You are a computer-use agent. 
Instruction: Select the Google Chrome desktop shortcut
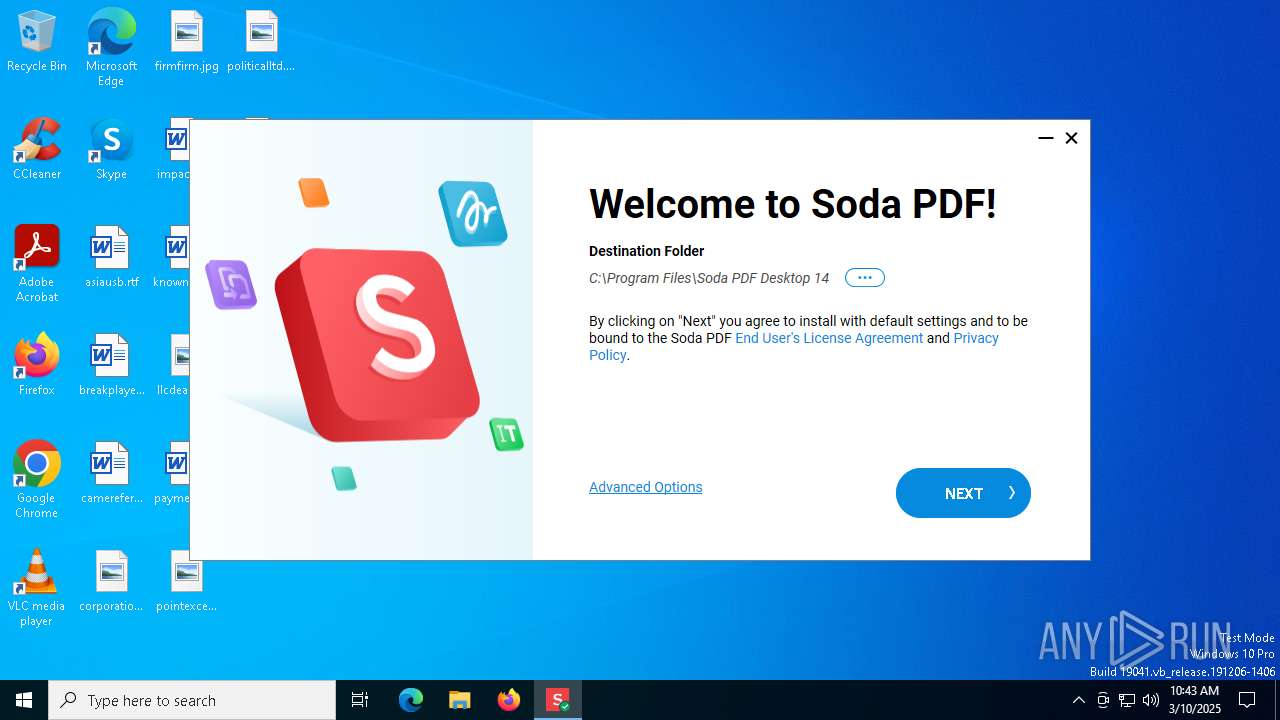[37, 480]
